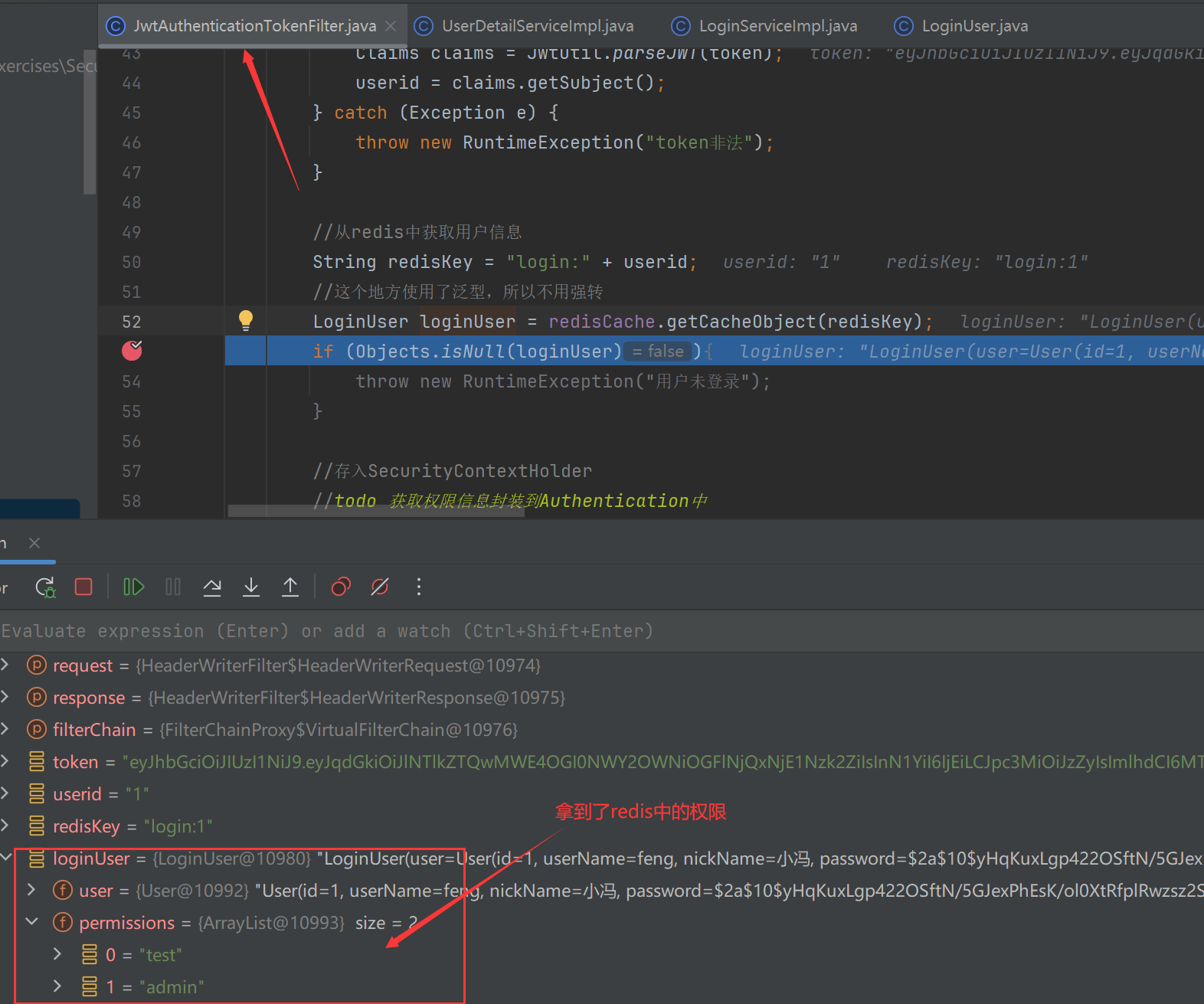Select the filterChain variable row
Viewport: 1204px width, 1004px height.
(602, 730)
